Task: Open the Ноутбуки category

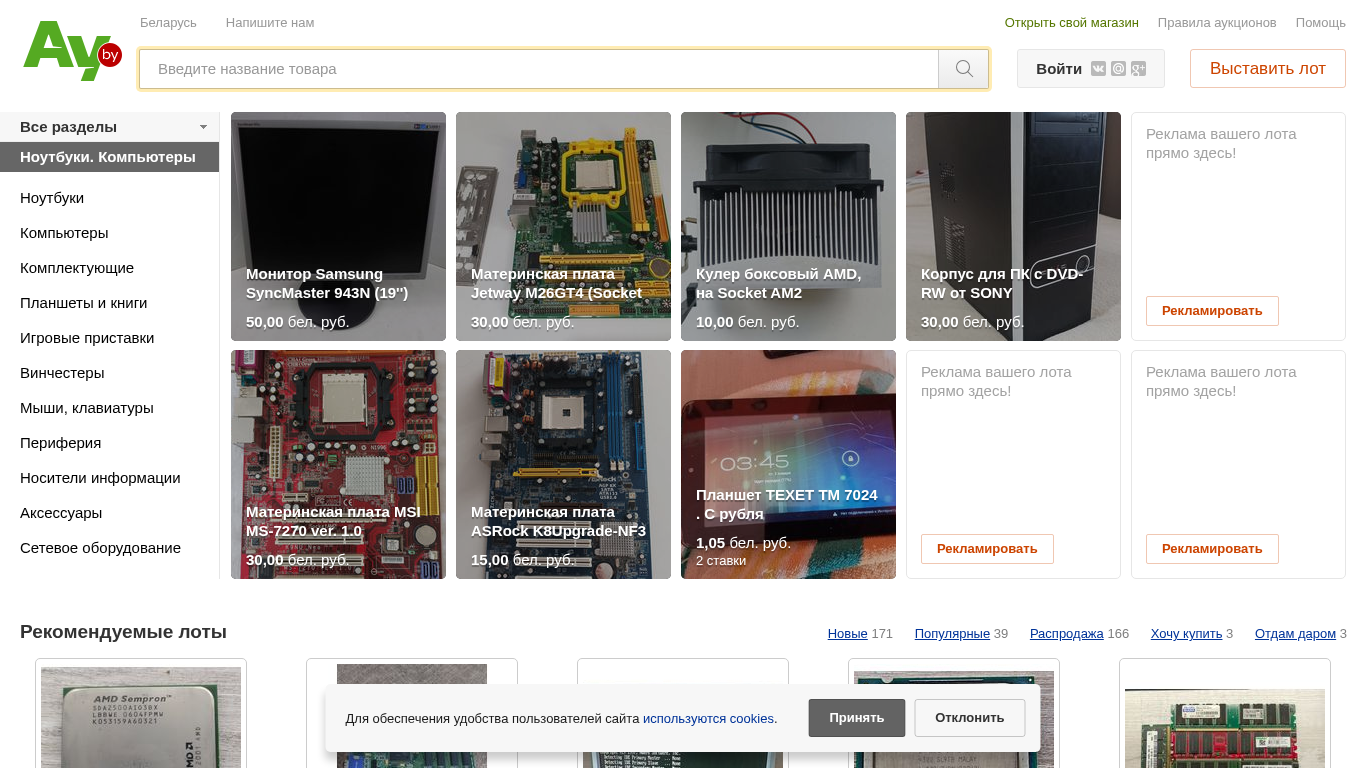Action: (x=52, y=198)
